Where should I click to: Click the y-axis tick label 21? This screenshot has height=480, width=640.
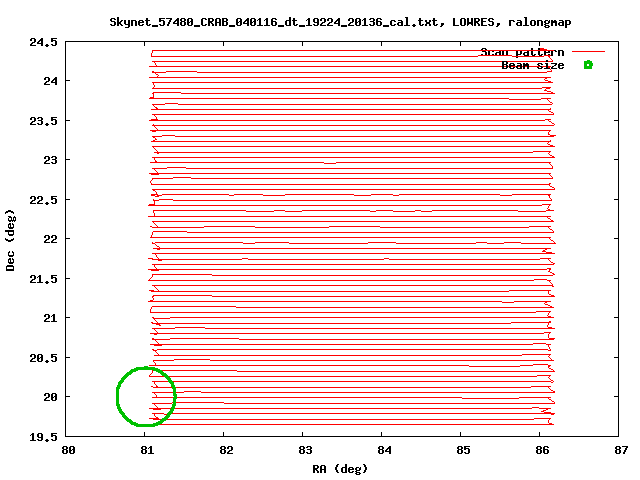coord(51,318)
